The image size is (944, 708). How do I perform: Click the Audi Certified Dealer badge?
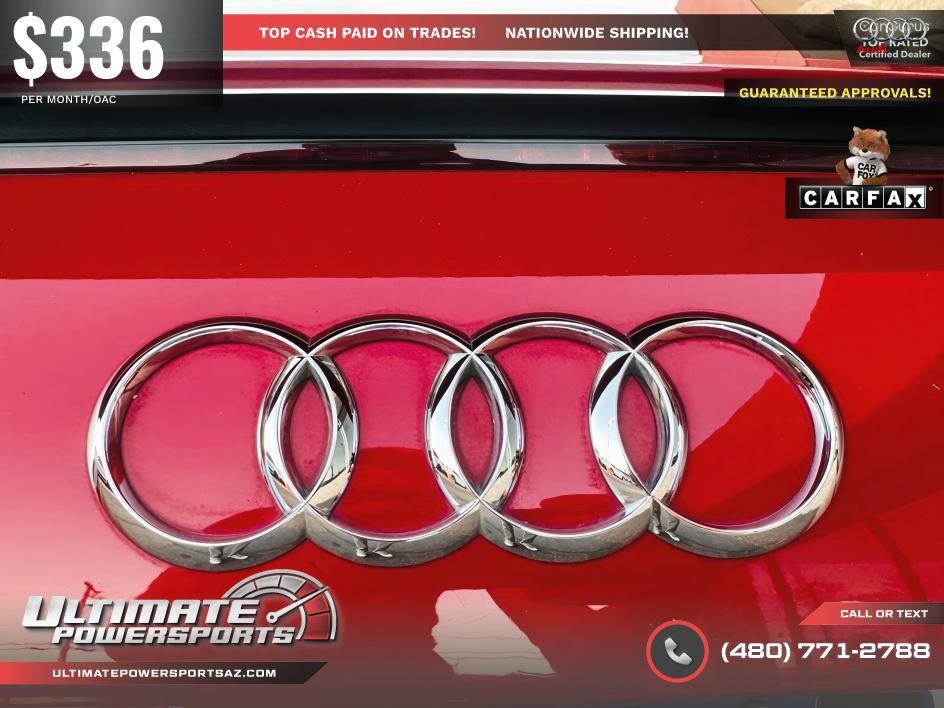(892, 39)
